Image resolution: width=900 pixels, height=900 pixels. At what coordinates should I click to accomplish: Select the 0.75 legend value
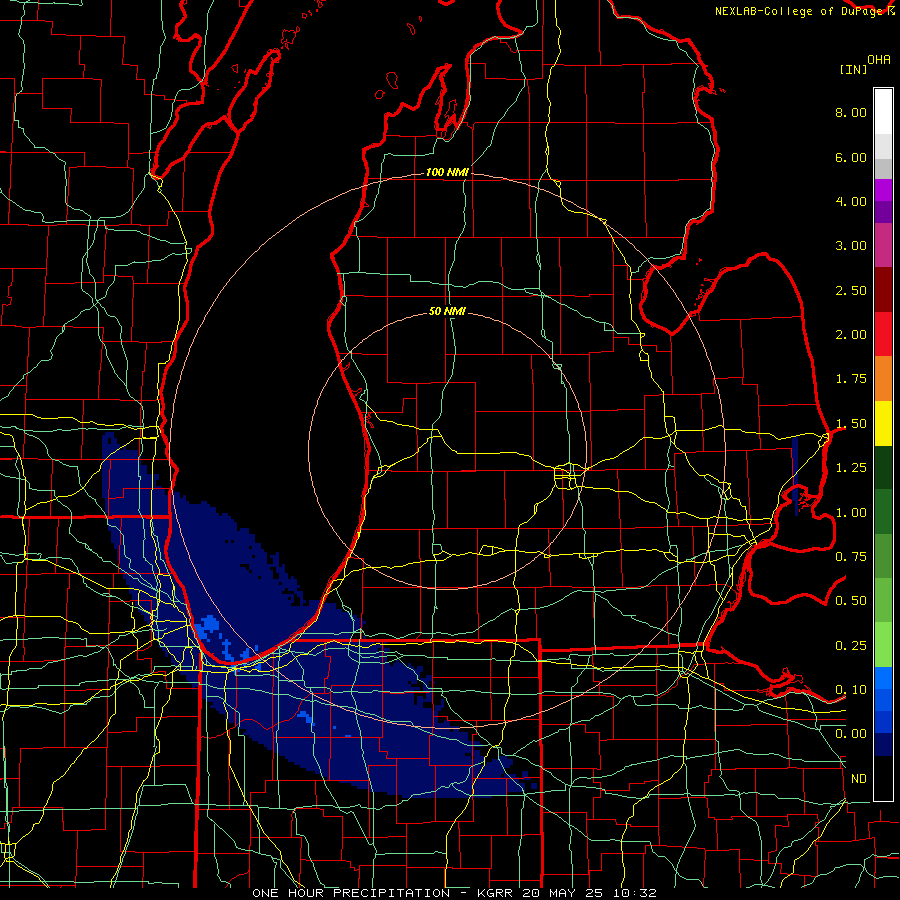tap(851, 557)
